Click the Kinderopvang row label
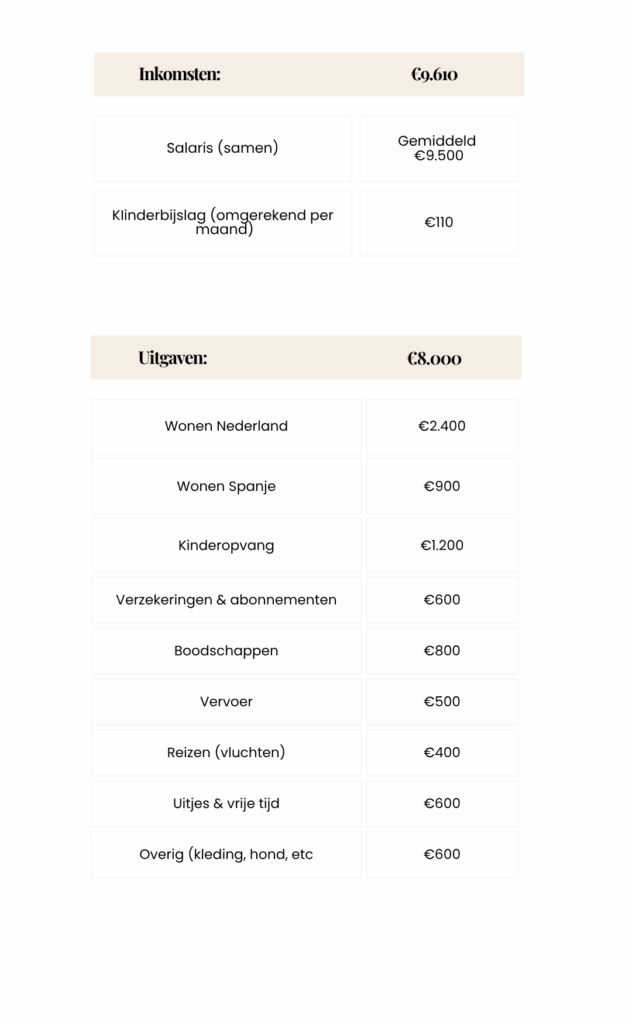Viewport: 632px width, 1024px height. pyautogui.click(x=226, y=546)
